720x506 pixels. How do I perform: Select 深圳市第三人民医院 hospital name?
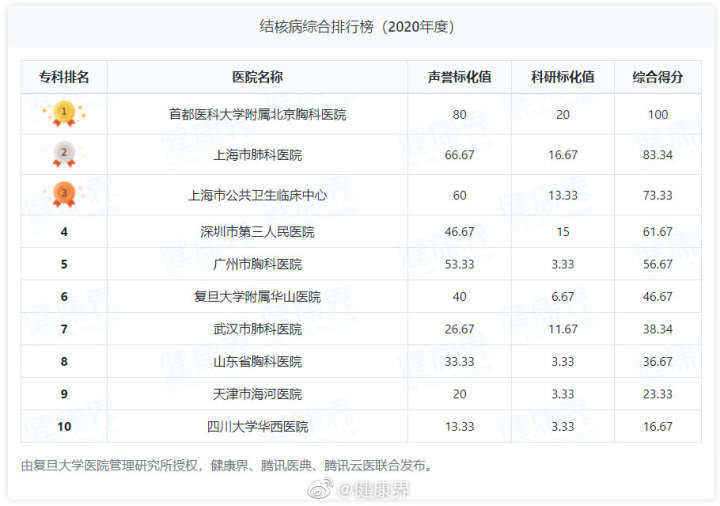tap(257, 231)
